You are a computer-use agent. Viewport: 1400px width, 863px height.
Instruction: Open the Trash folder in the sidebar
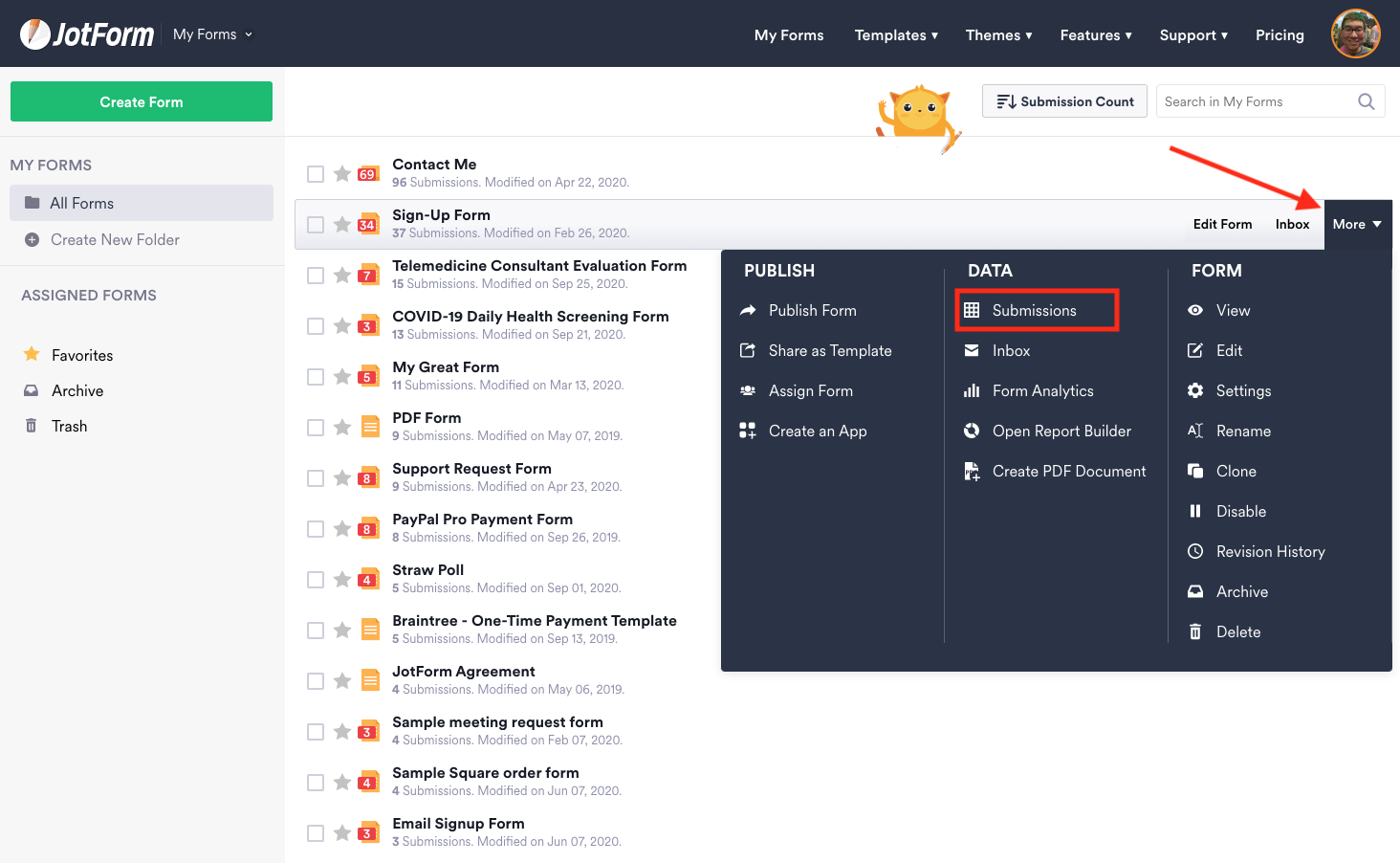pyautogui.click(x=69, y=426)
